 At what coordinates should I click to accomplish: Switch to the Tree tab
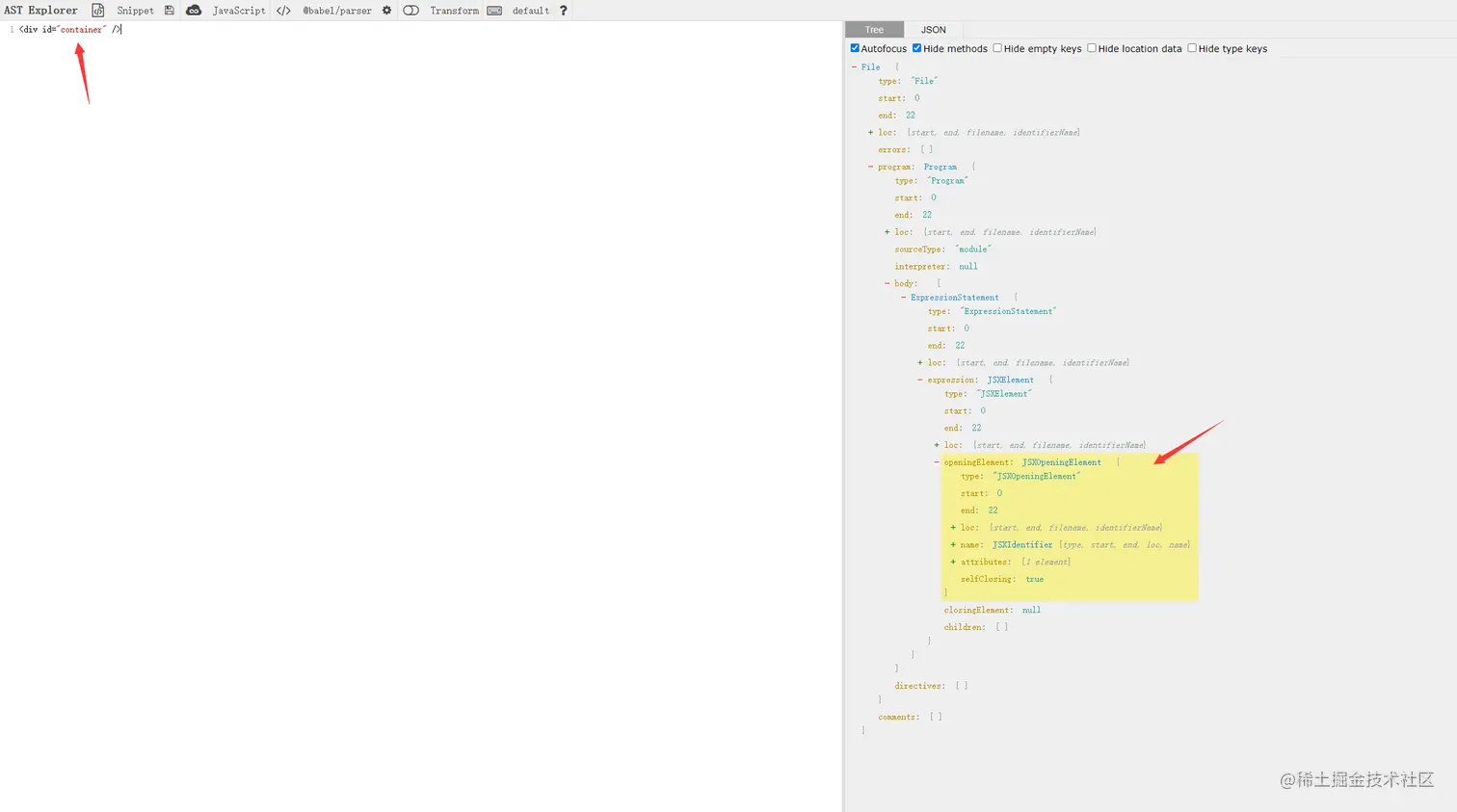[874, 30]
